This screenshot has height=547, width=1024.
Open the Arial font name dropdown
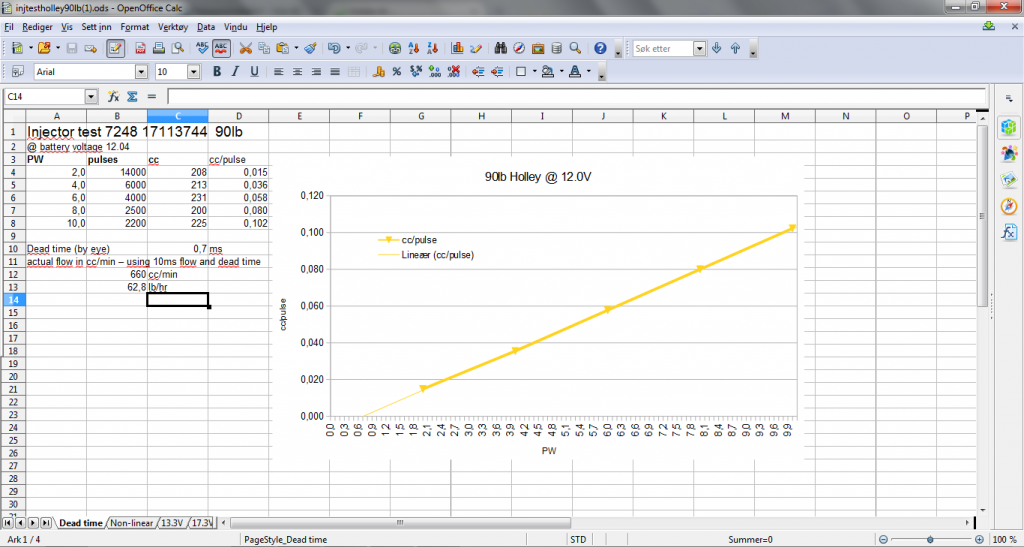(142, 72)
